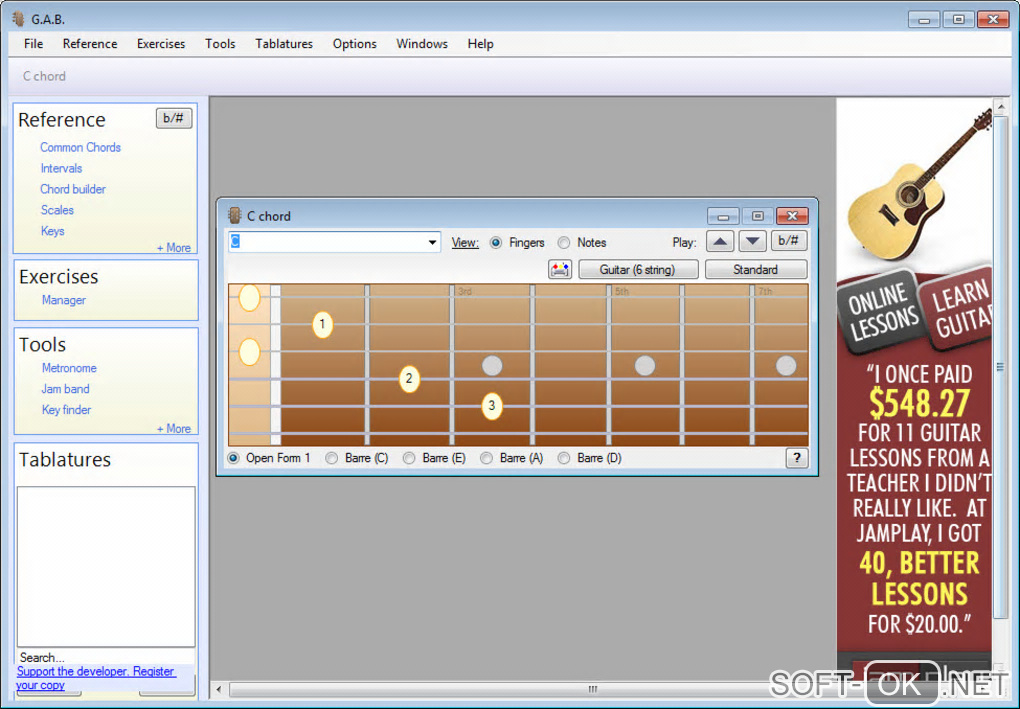Open the Tablatures menu

tap(284, 44)
